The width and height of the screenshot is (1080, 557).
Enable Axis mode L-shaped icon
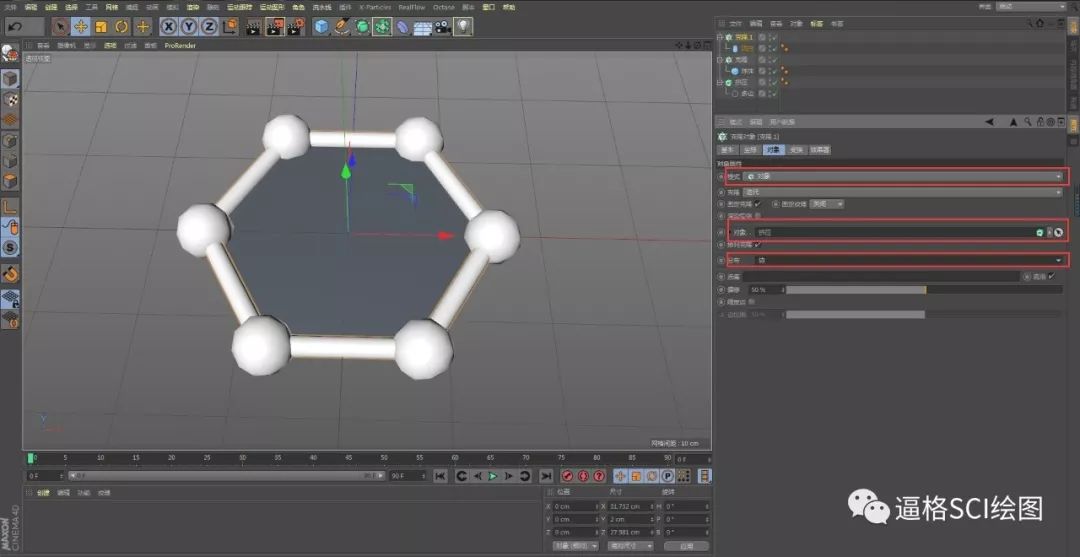tap(10, 206)
